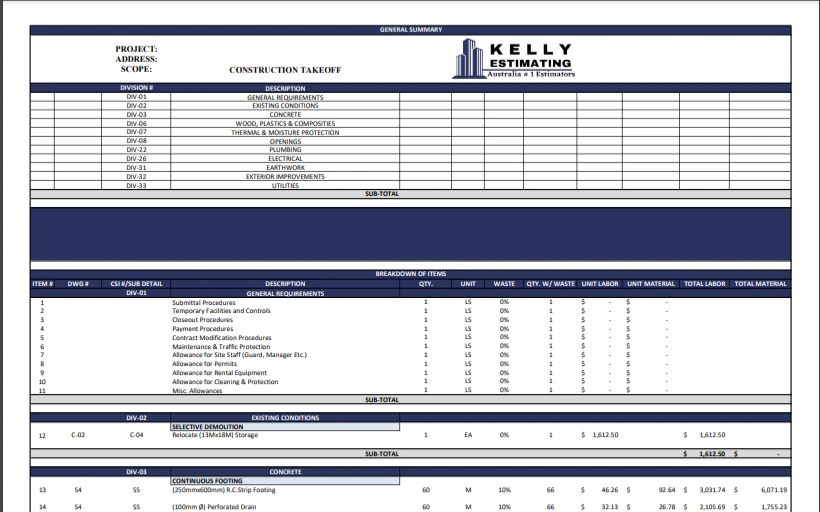Click the Kelly Estimating logo
Image resolution: width=820 pixels, height=512 pixels.
click(x=514, y=59)
